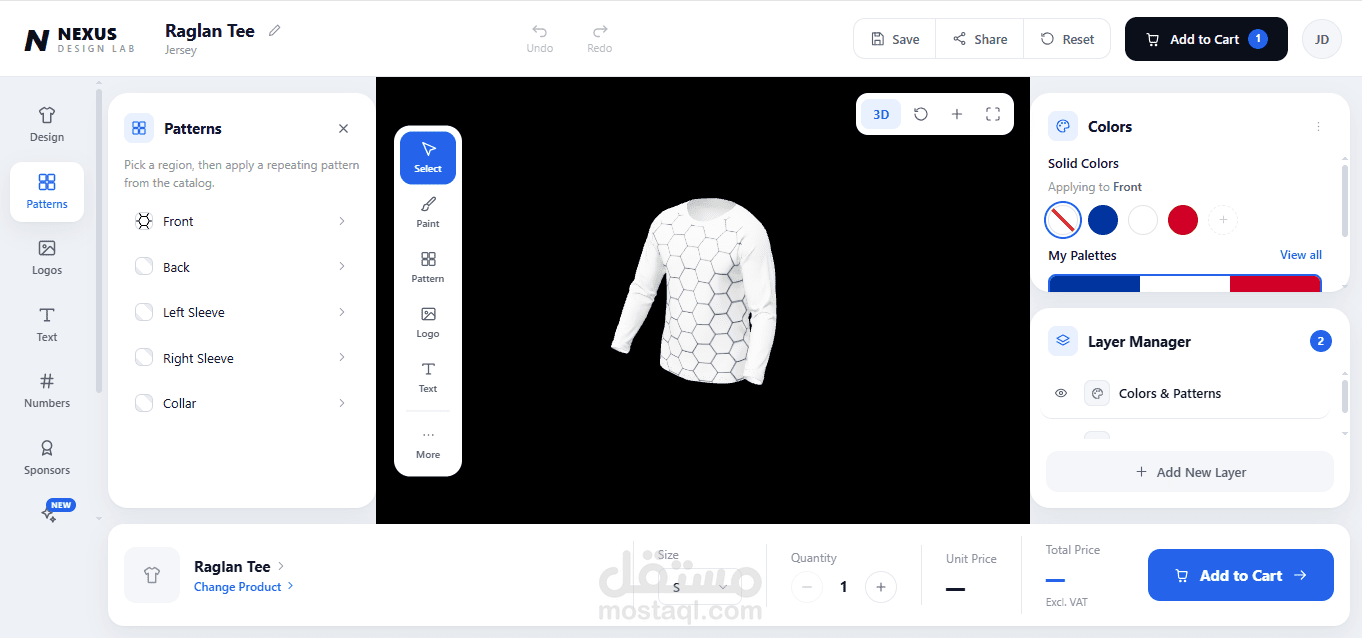Expand the Left Sleeve chevron
The image size is (1362, 638).
point(342,312)
